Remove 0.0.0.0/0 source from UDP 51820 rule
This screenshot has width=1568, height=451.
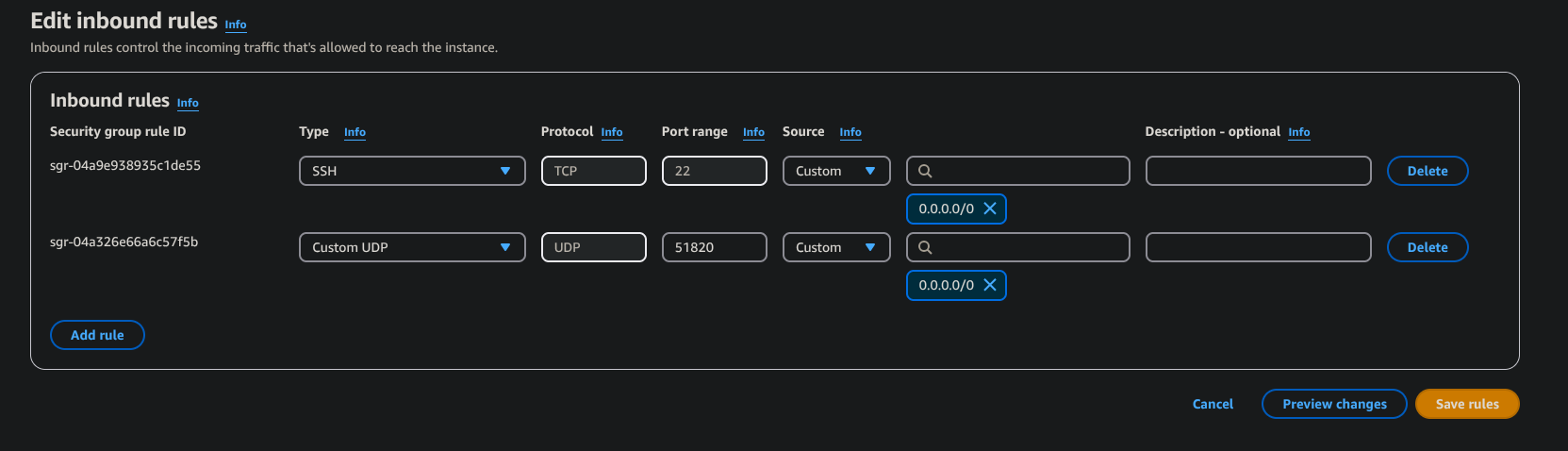point(990,285)
